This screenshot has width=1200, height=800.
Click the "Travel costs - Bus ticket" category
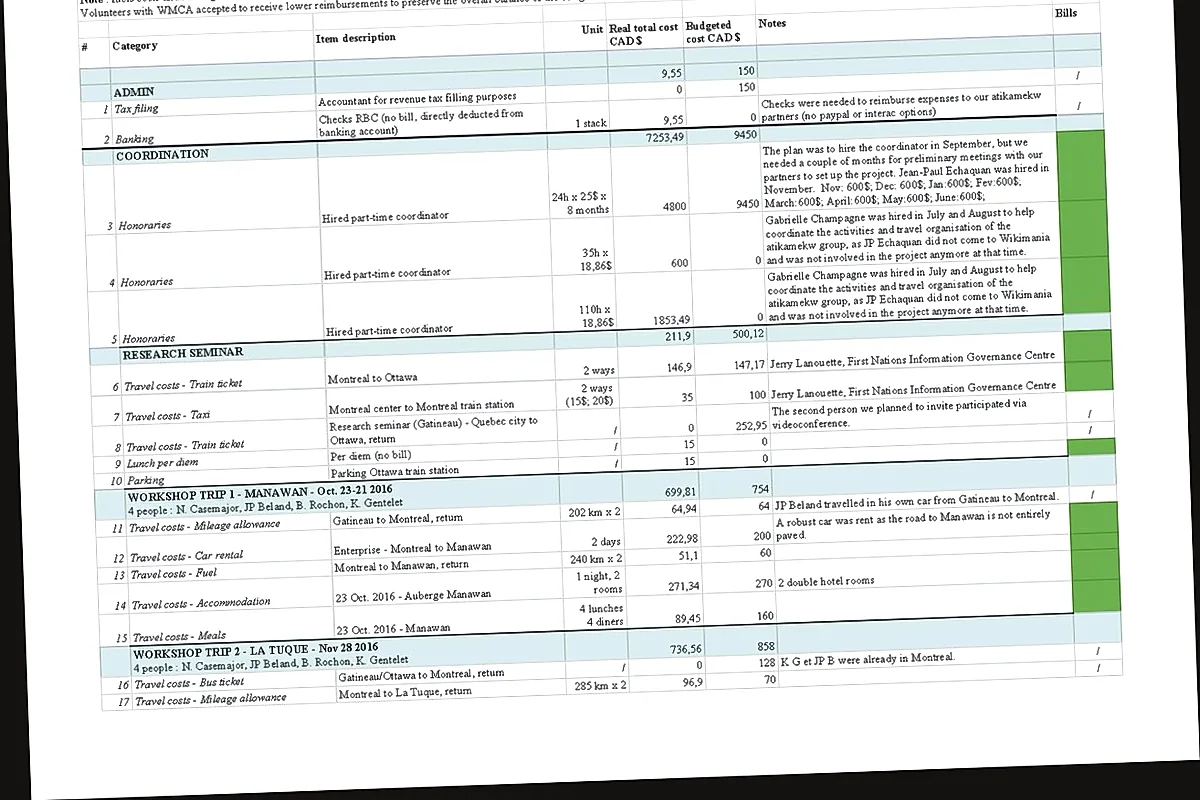tap(189, 685)
